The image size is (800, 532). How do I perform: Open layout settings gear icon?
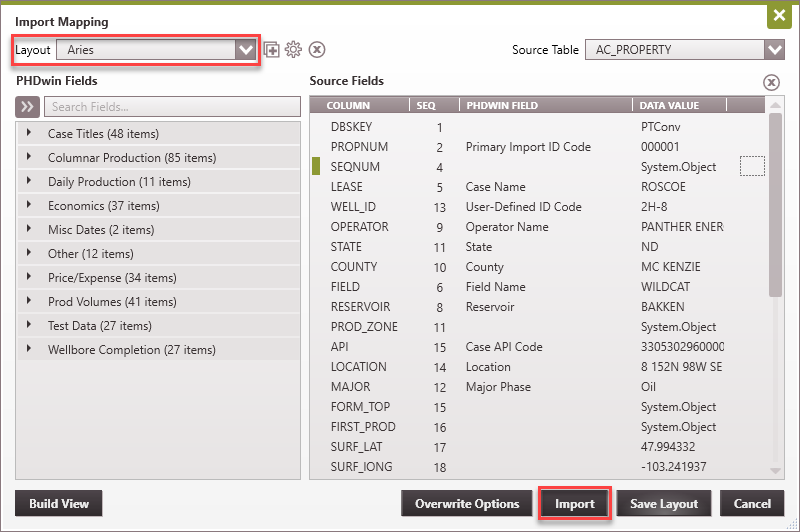(x=293, y=49)
